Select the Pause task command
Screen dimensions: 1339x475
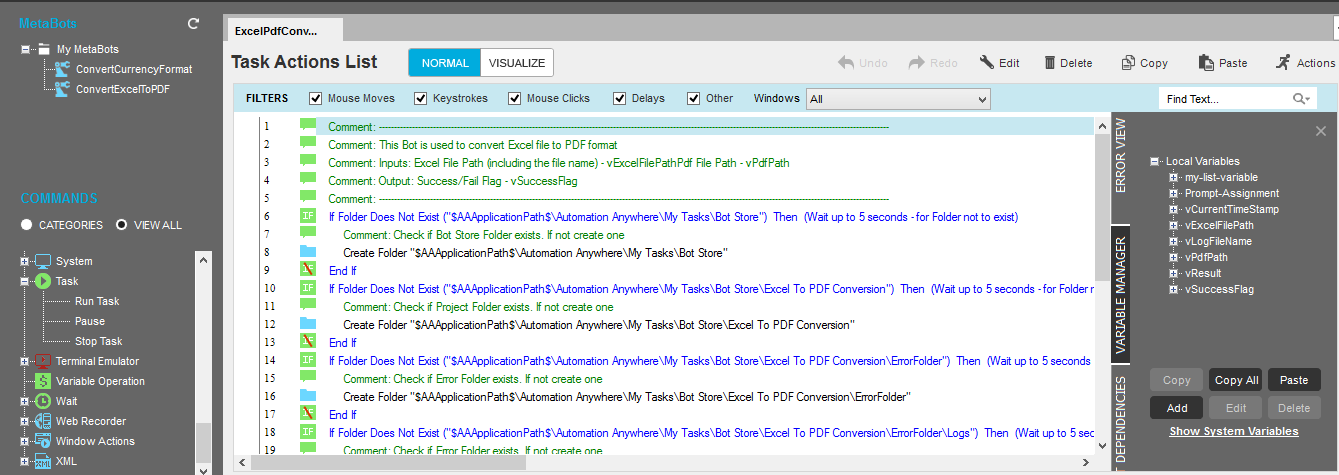(x=90, y=321)
